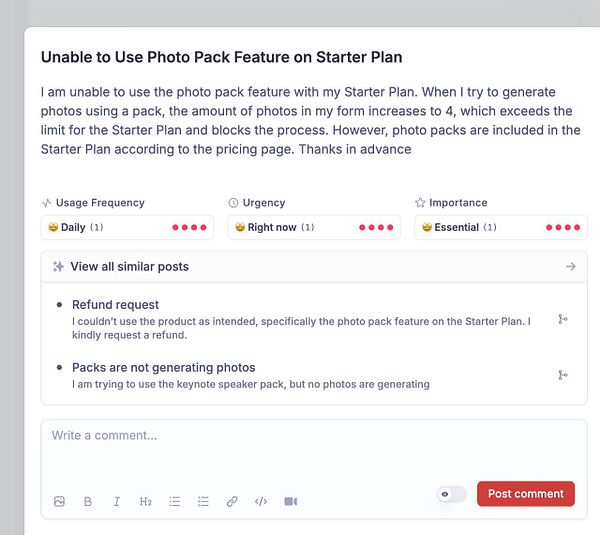Screen dimensions: 600x535
Task: Open the Refund request similar post
Action: [x=116, y=305]
